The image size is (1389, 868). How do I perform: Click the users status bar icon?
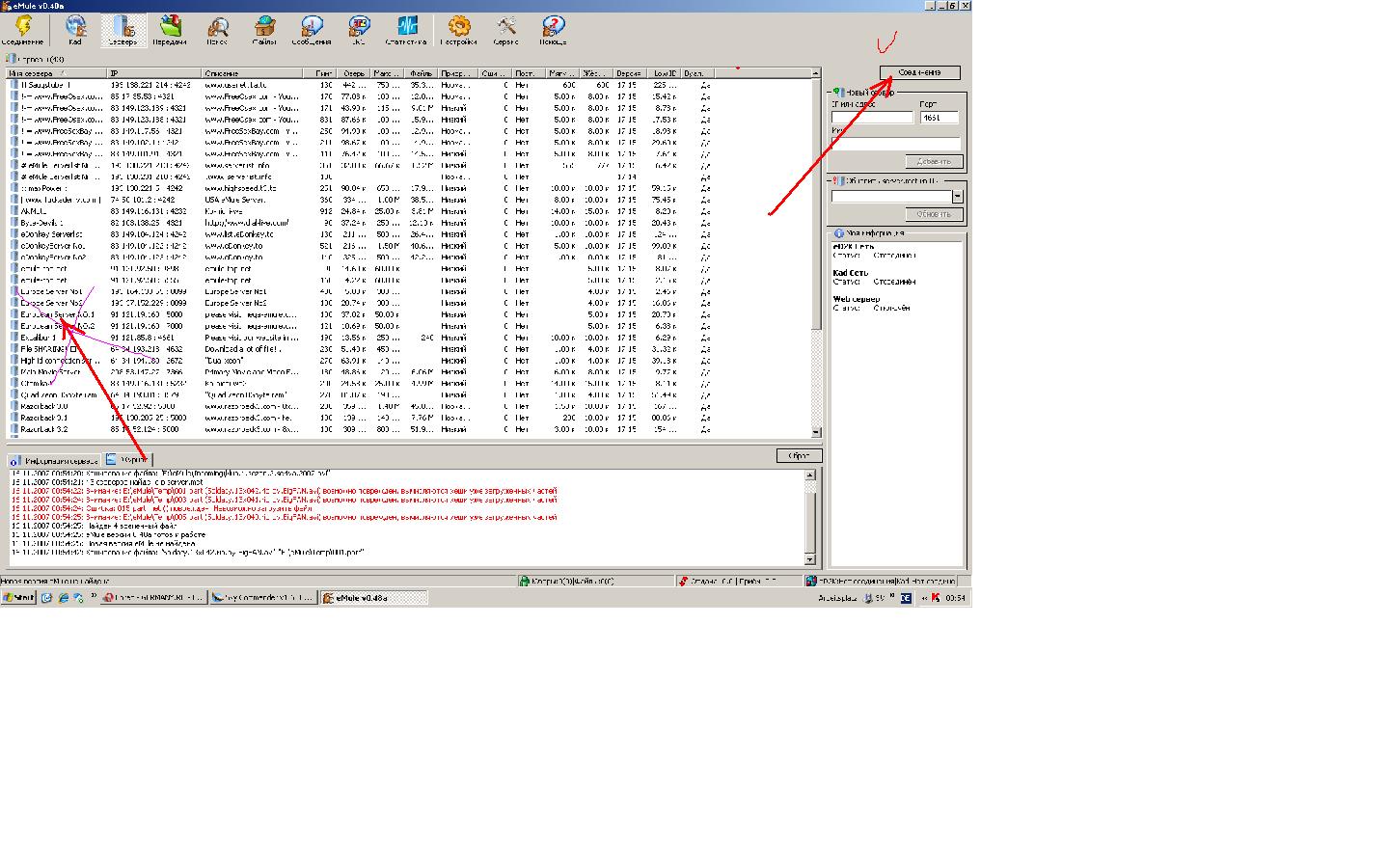click(525, 582)
